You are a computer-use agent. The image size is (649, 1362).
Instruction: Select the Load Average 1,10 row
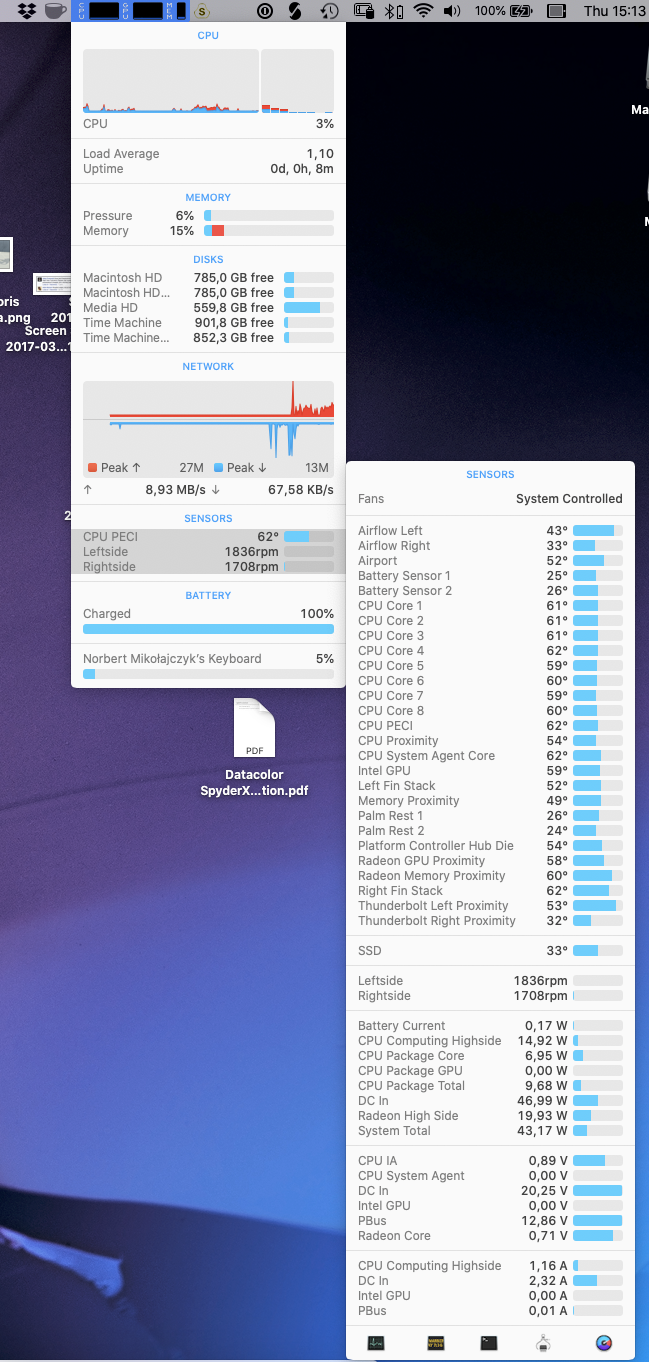pyautogui.click(x=208, y=154)
